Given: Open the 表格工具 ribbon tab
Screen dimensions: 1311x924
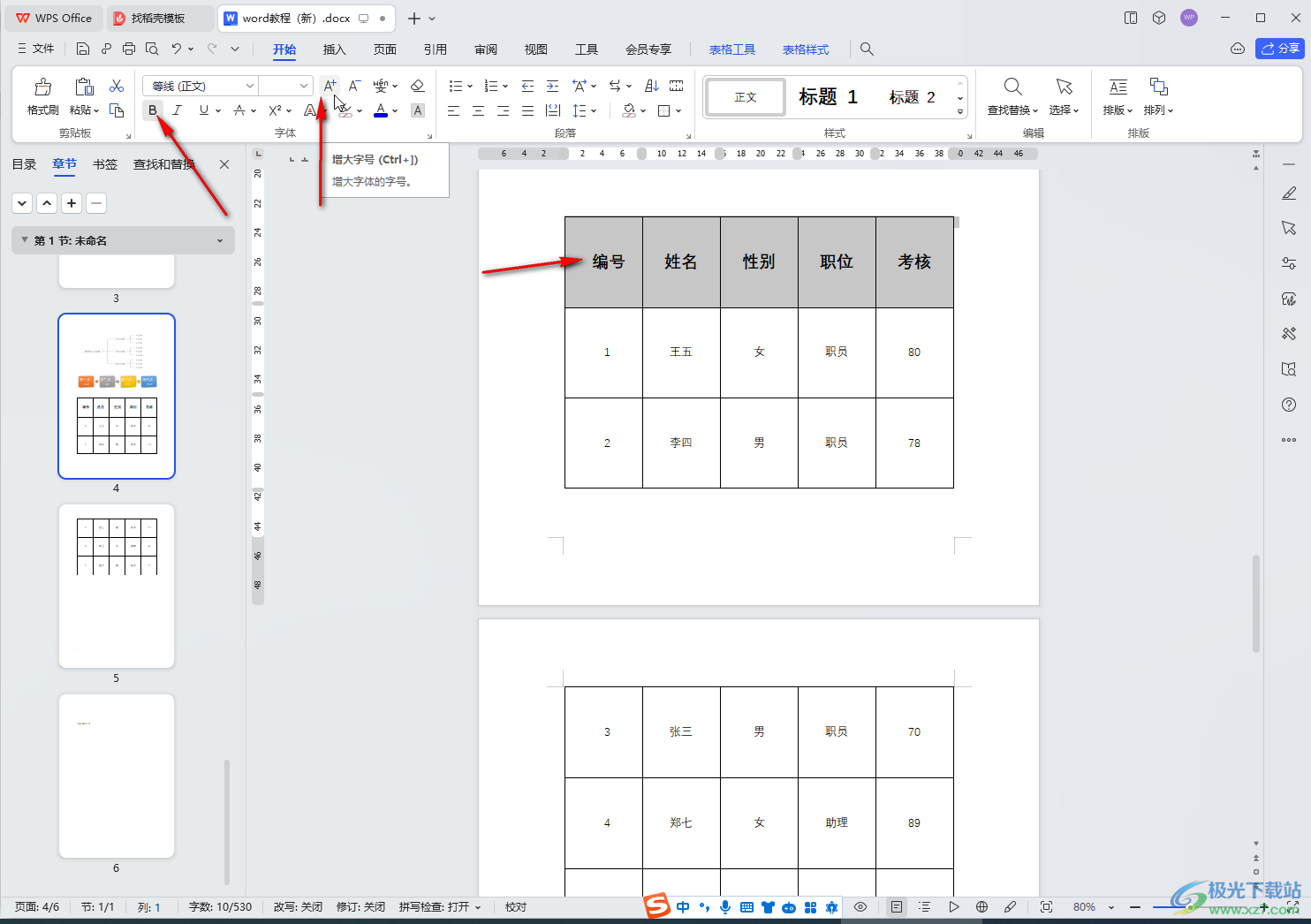Looking at the screenshot, I should (x=732, y=49).
